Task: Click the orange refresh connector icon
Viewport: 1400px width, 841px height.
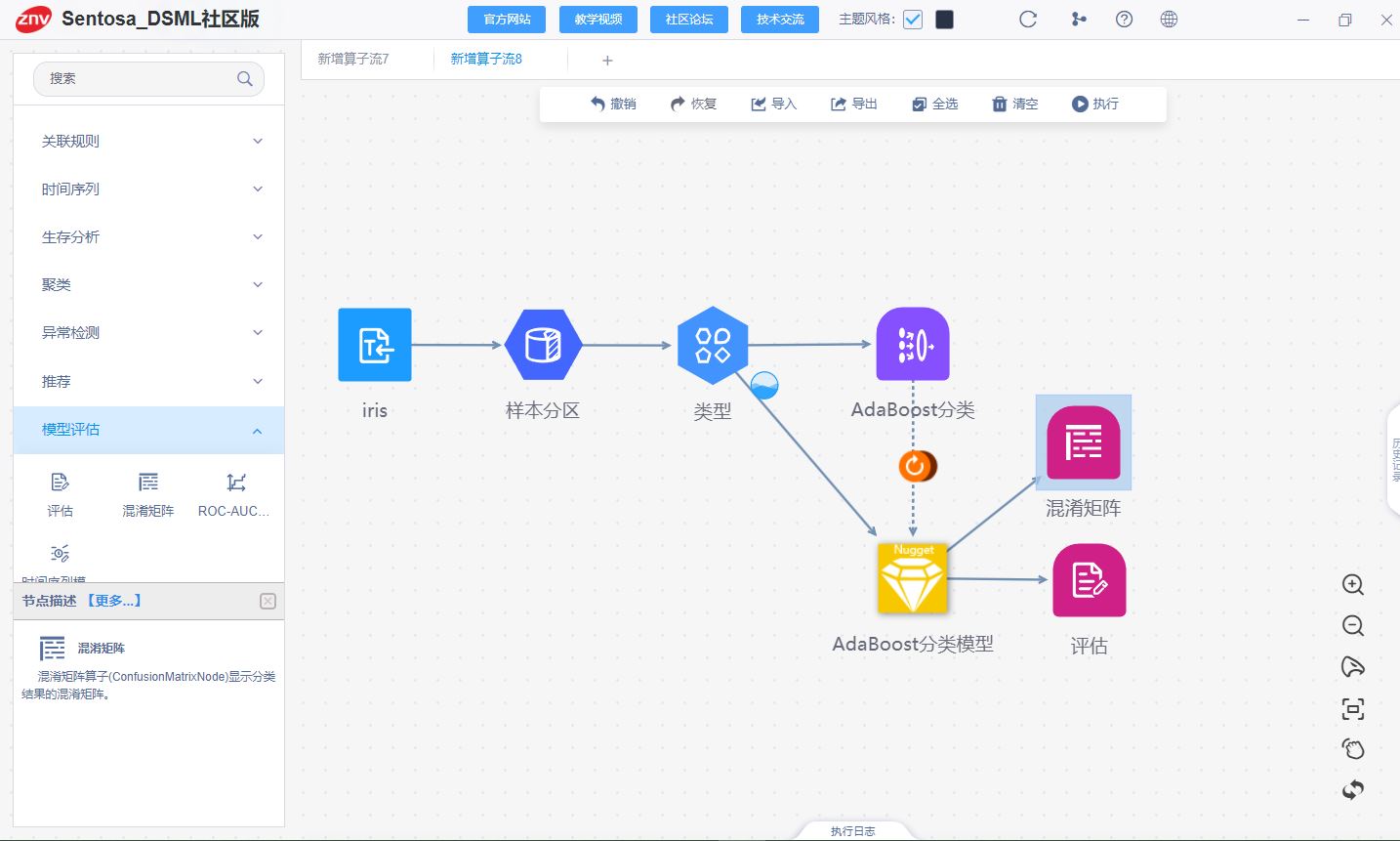Action: point(917,466)
